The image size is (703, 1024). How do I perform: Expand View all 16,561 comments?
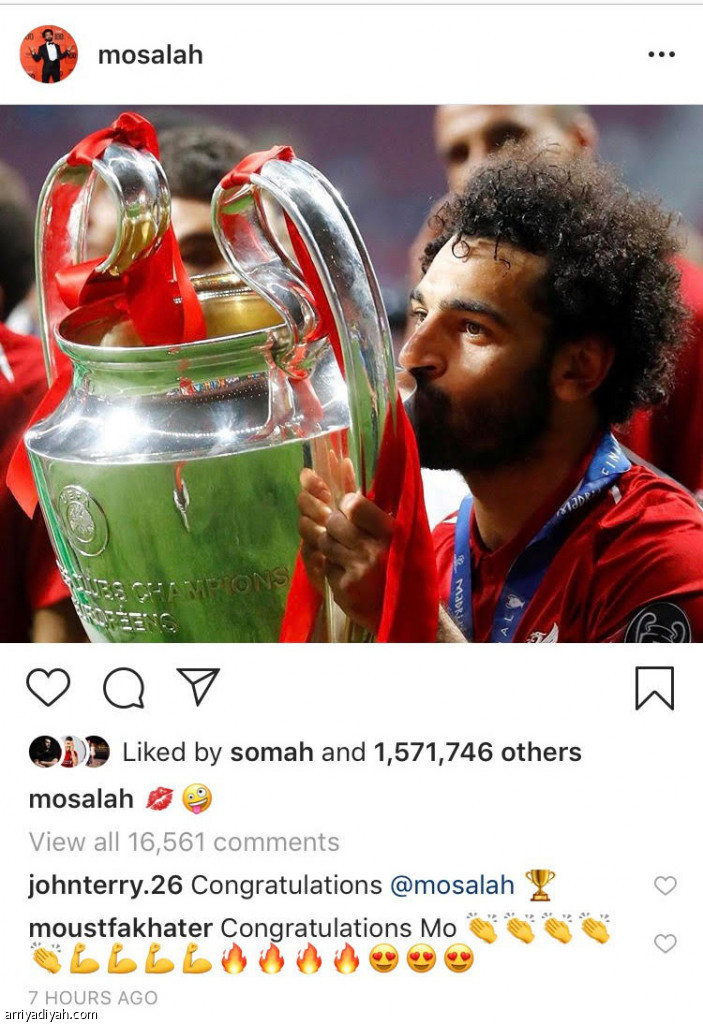point(184,842)
